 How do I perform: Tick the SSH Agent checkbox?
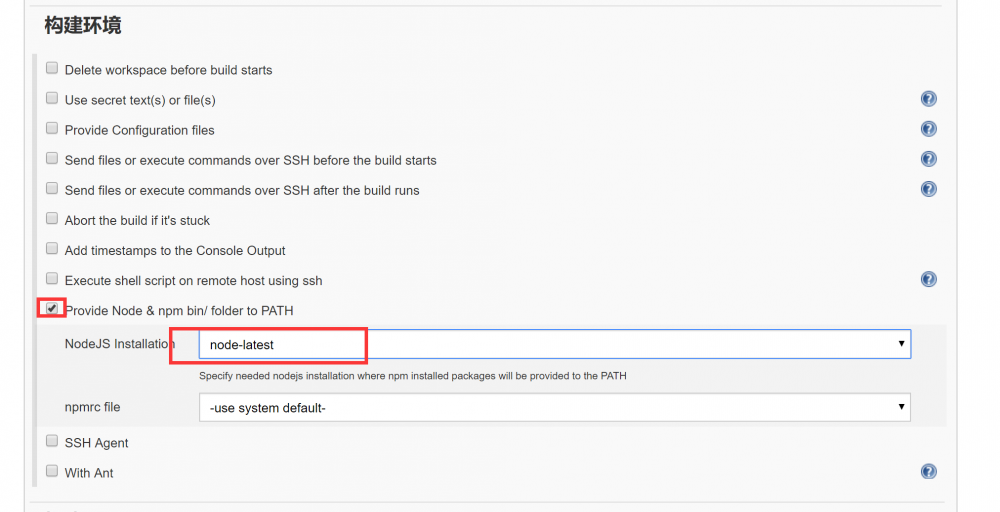coord(52,441)
